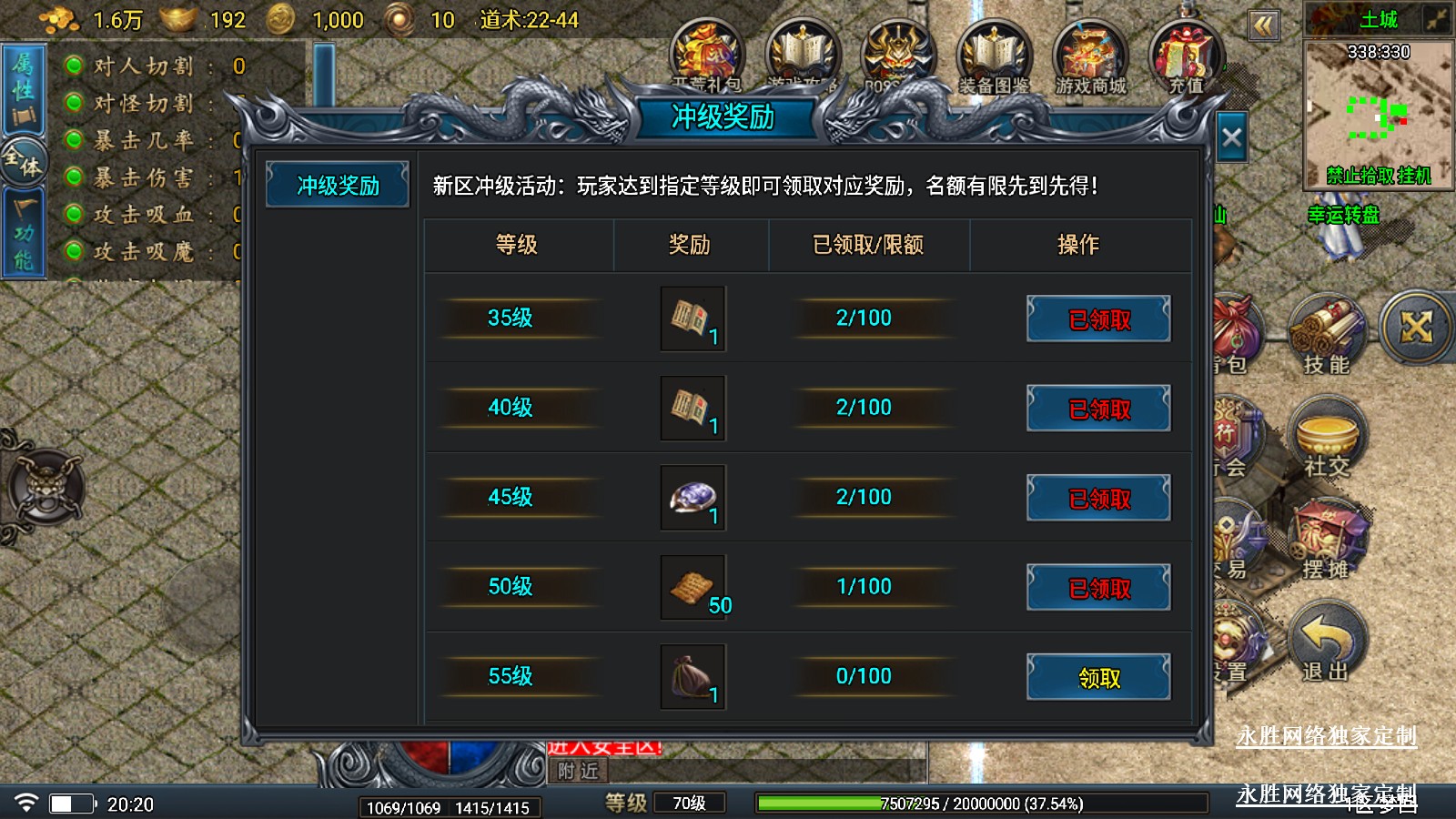
Task: Select the 50级 reward item thumbnail
Action: (x=693, y=587)
